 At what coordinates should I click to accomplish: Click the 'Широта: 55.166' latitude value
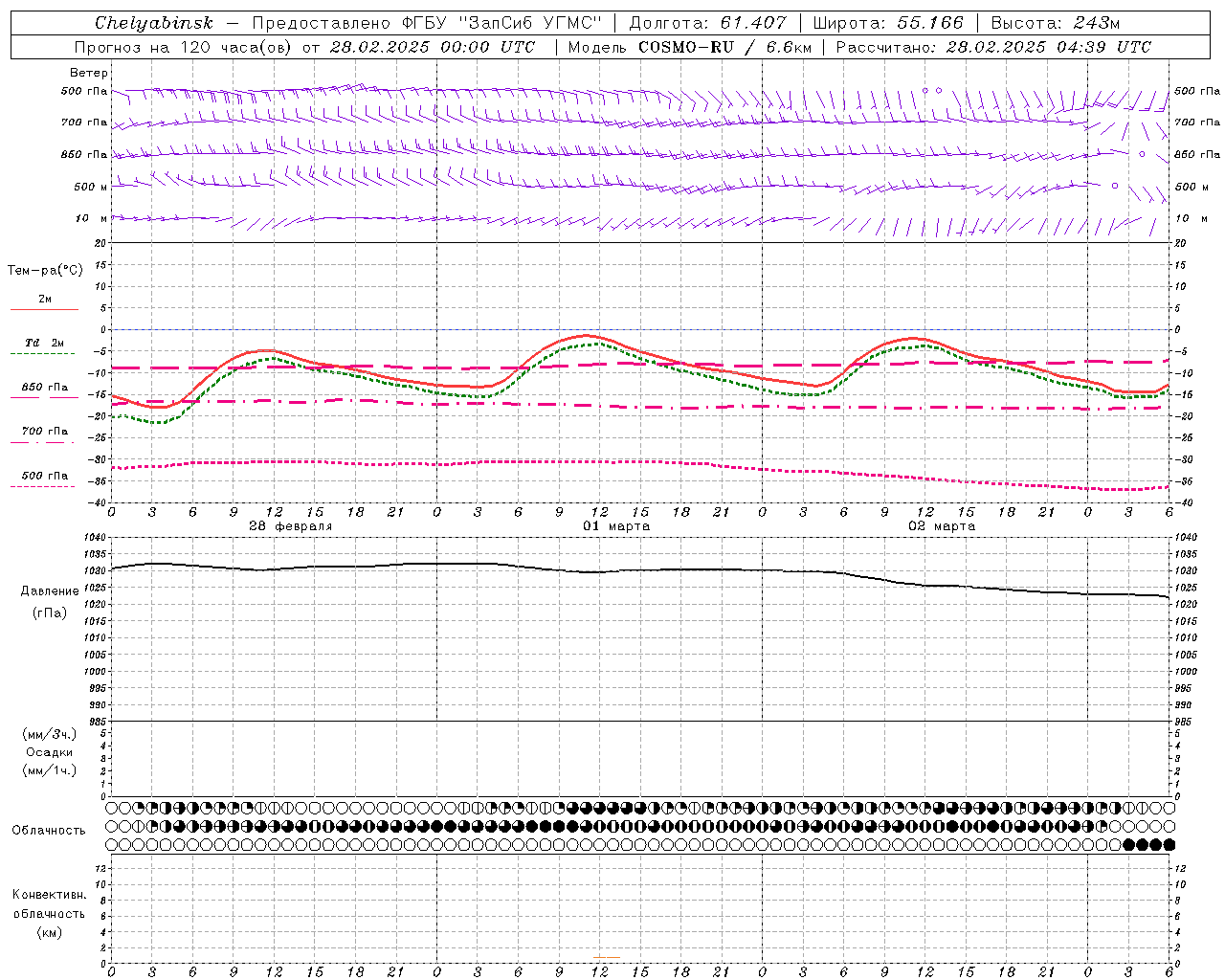coord(887,23)
